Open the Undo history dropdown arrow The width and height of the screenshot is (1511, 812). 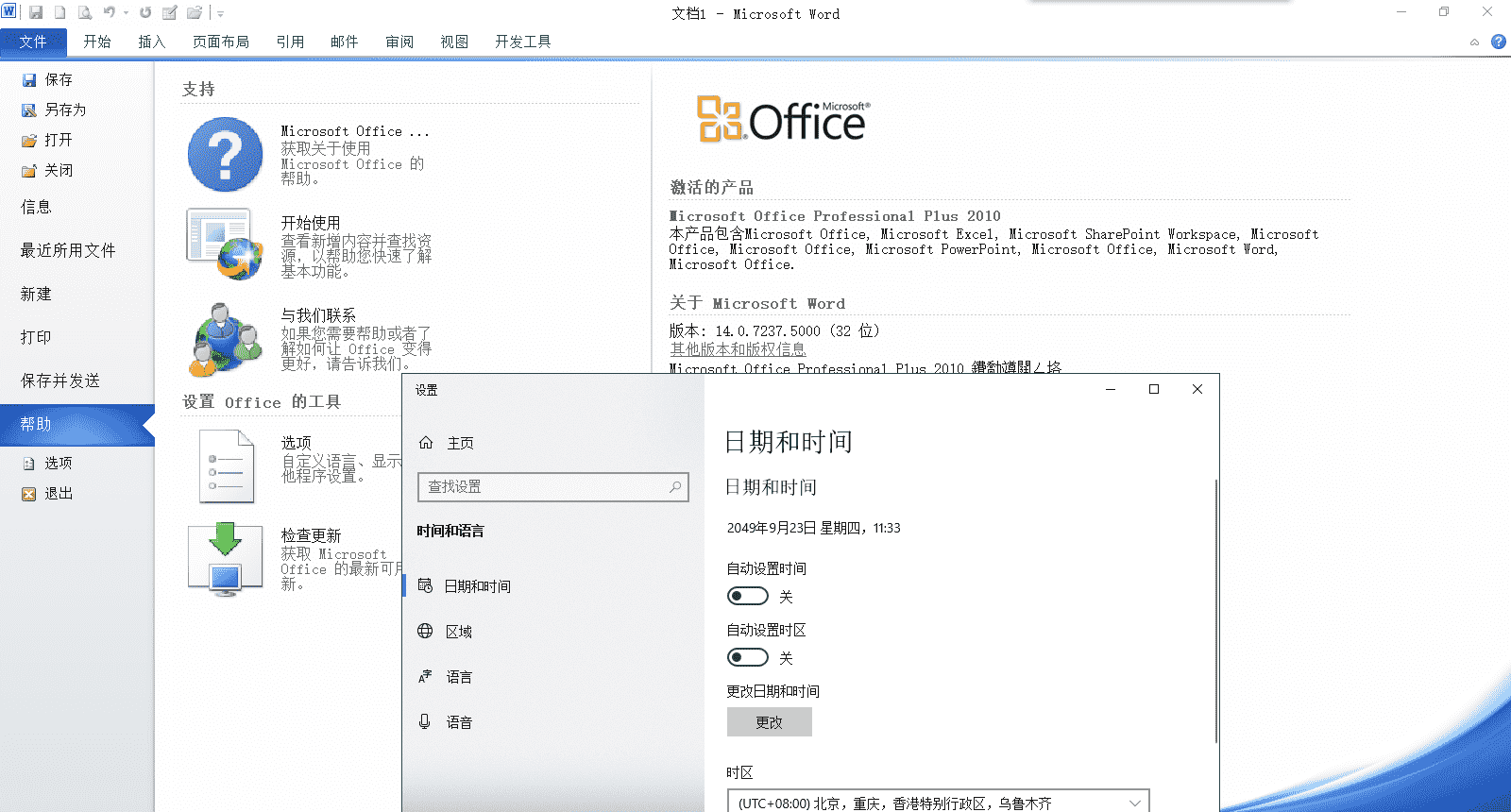tap(126, 13)
